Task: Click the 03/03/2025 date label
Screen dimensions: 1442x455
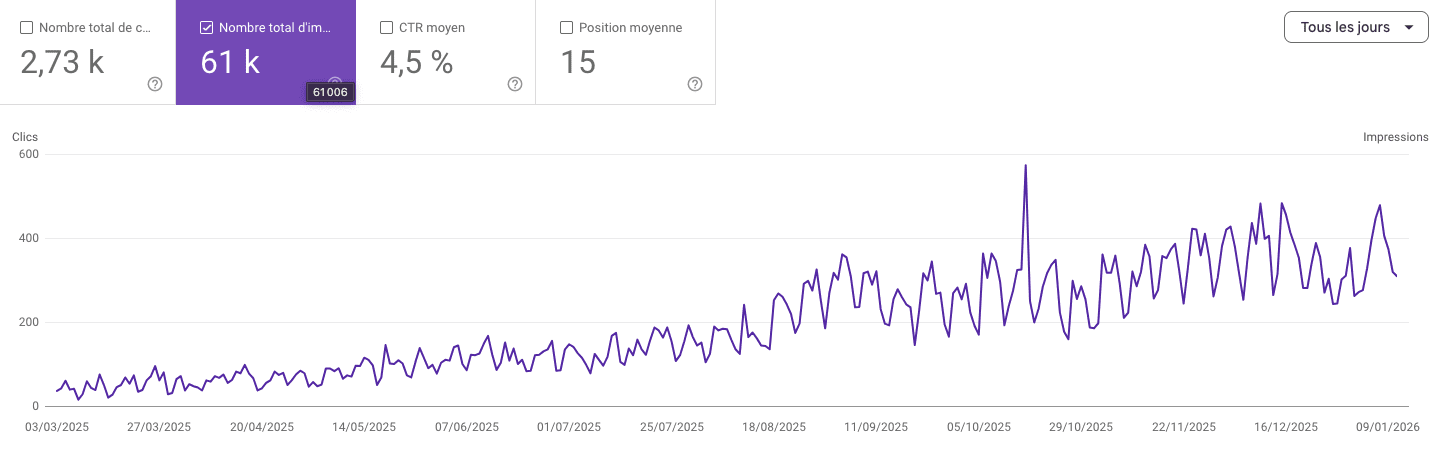Action: (58, 426)
